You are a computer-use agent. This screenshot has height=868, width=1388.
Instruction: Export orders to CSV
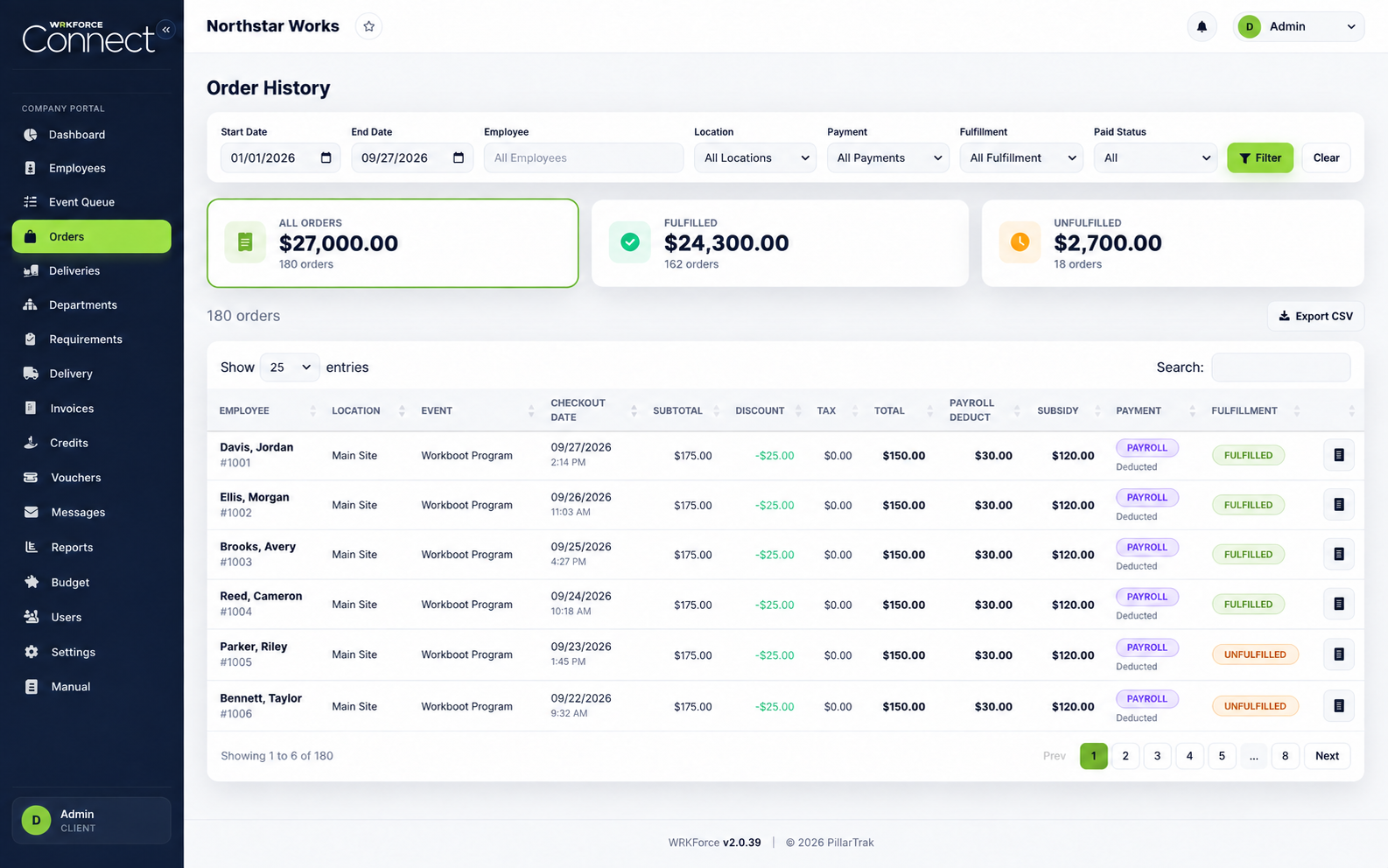pos(1315,316)
